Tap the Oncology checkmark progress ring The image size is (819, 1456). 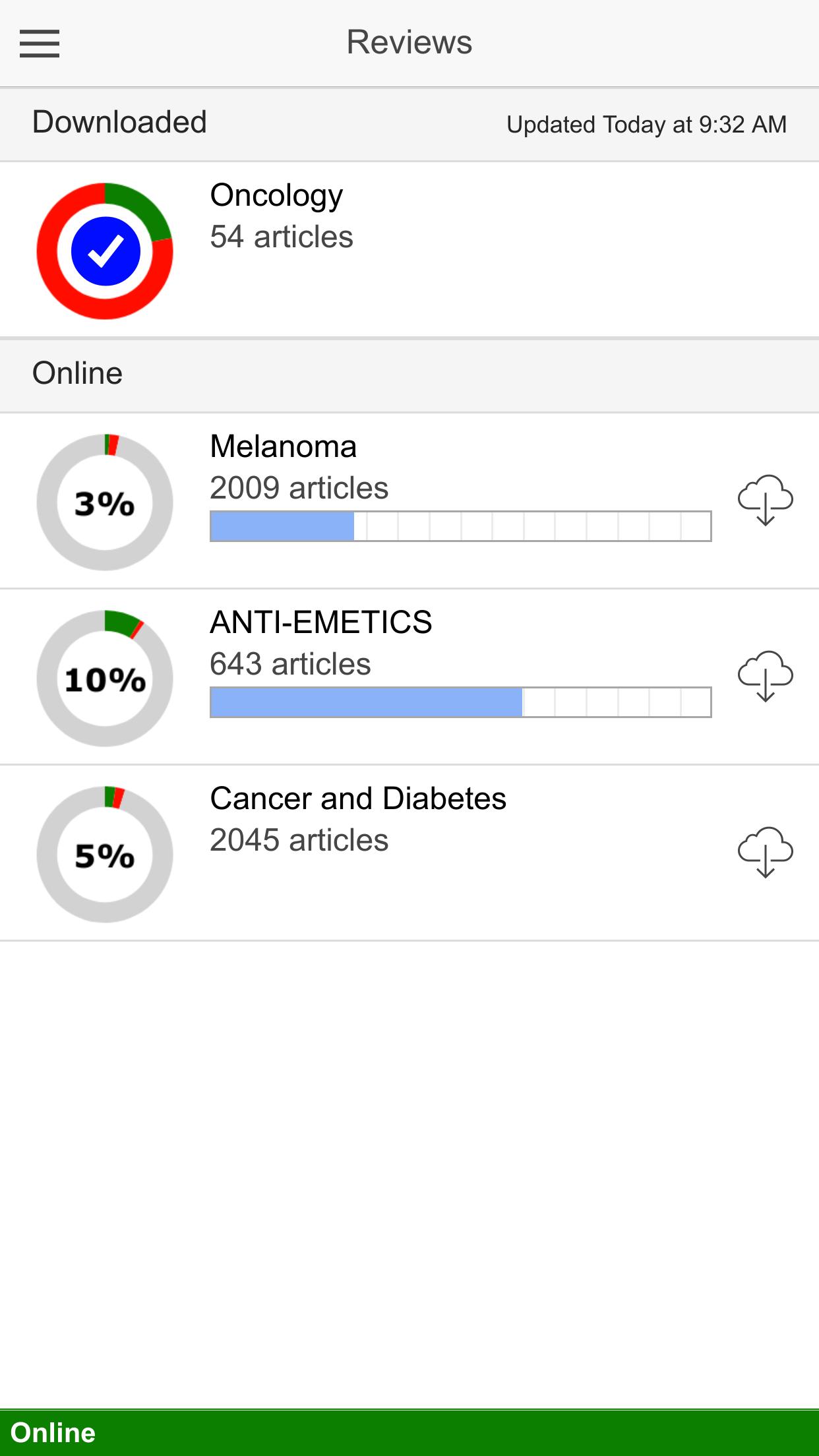[105, 251]
